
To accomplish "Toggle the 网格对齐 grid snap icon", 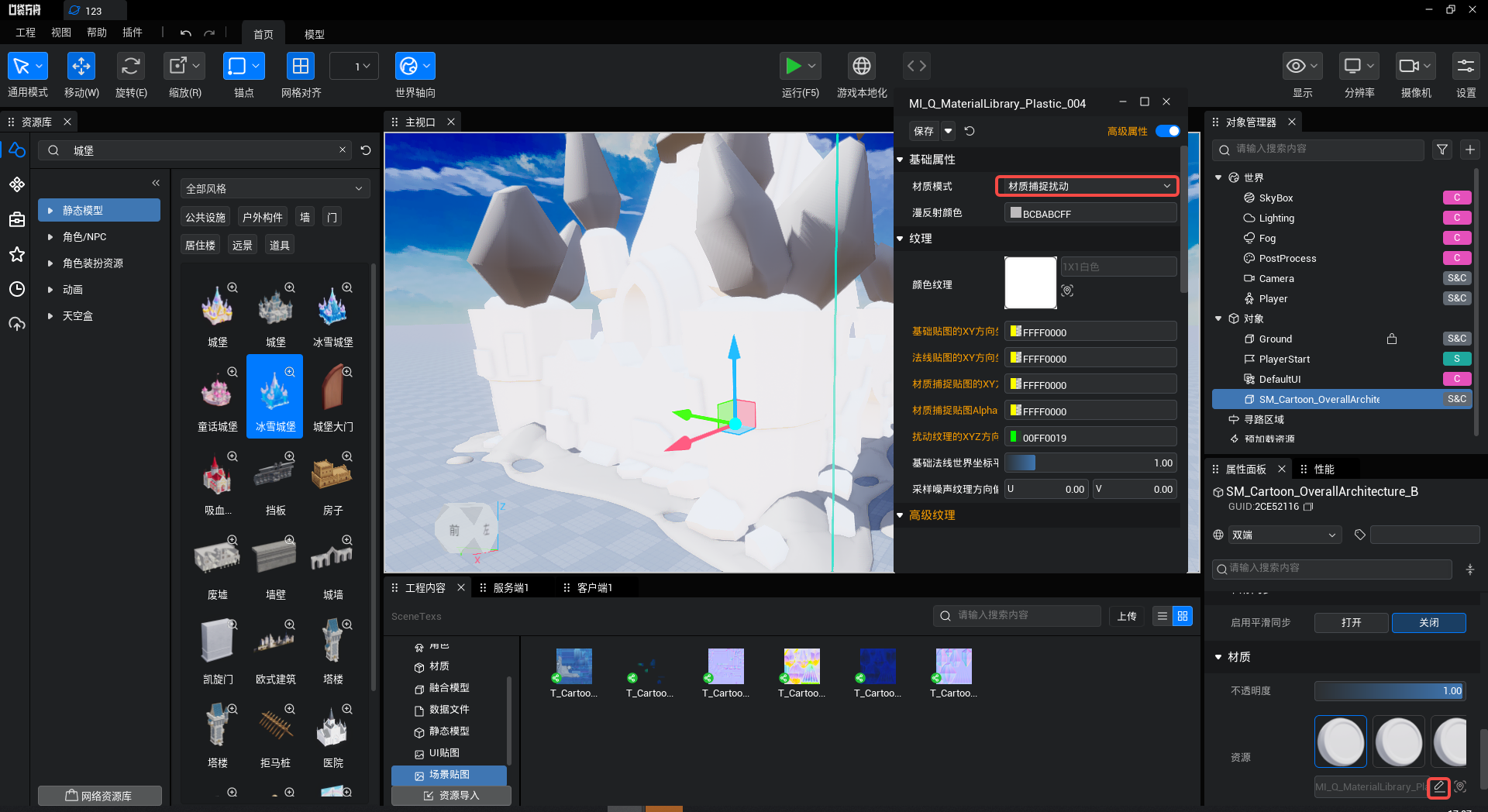I will (x=300, y=67).
